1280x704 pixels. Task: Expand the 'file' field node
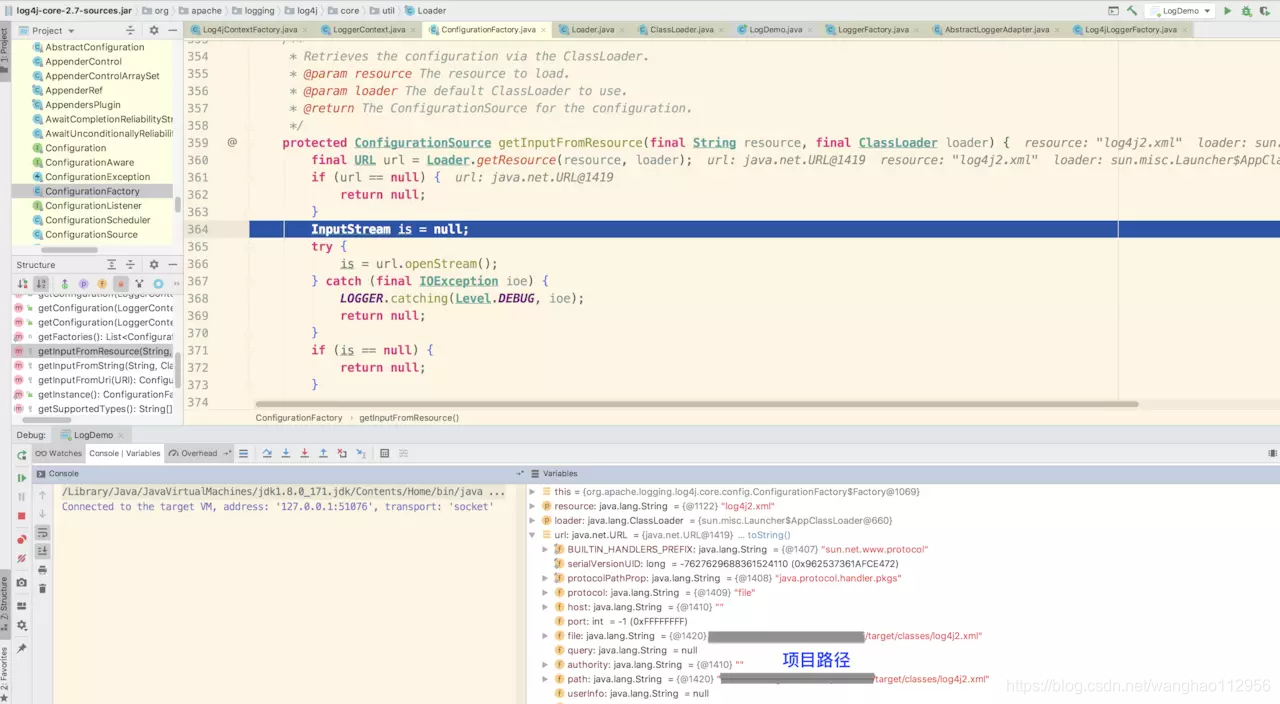point(546,636)
